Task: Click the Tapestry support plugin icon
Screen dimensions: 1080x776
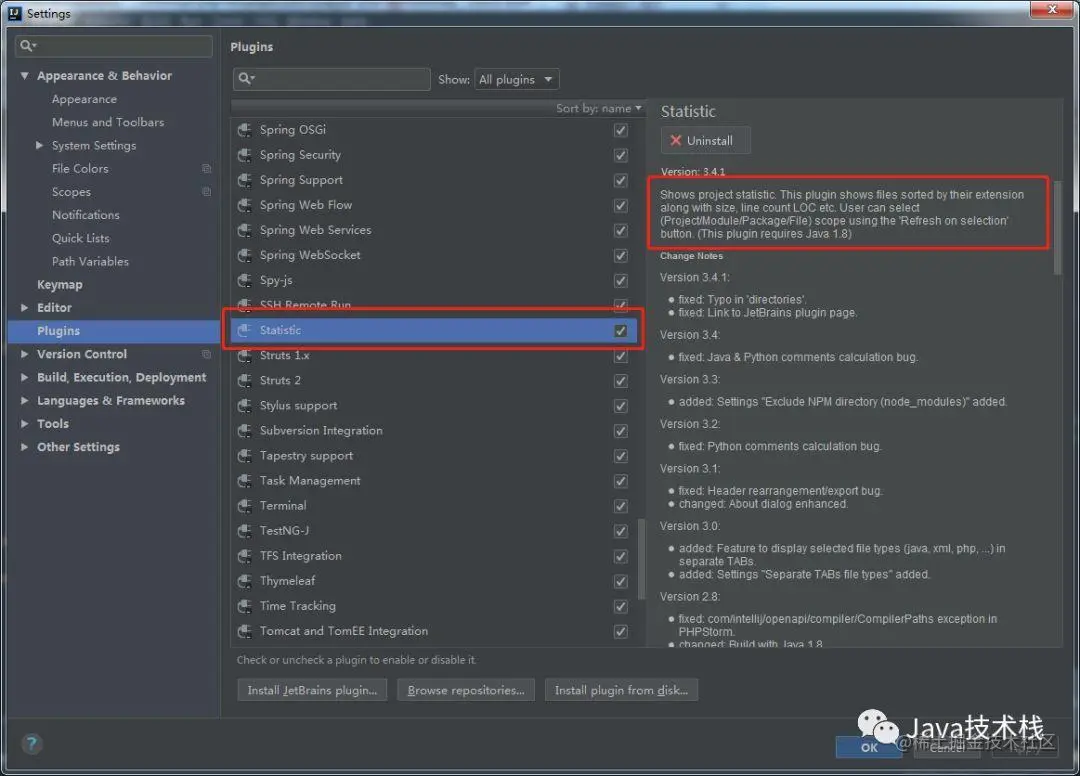Action: pos(244,456)
